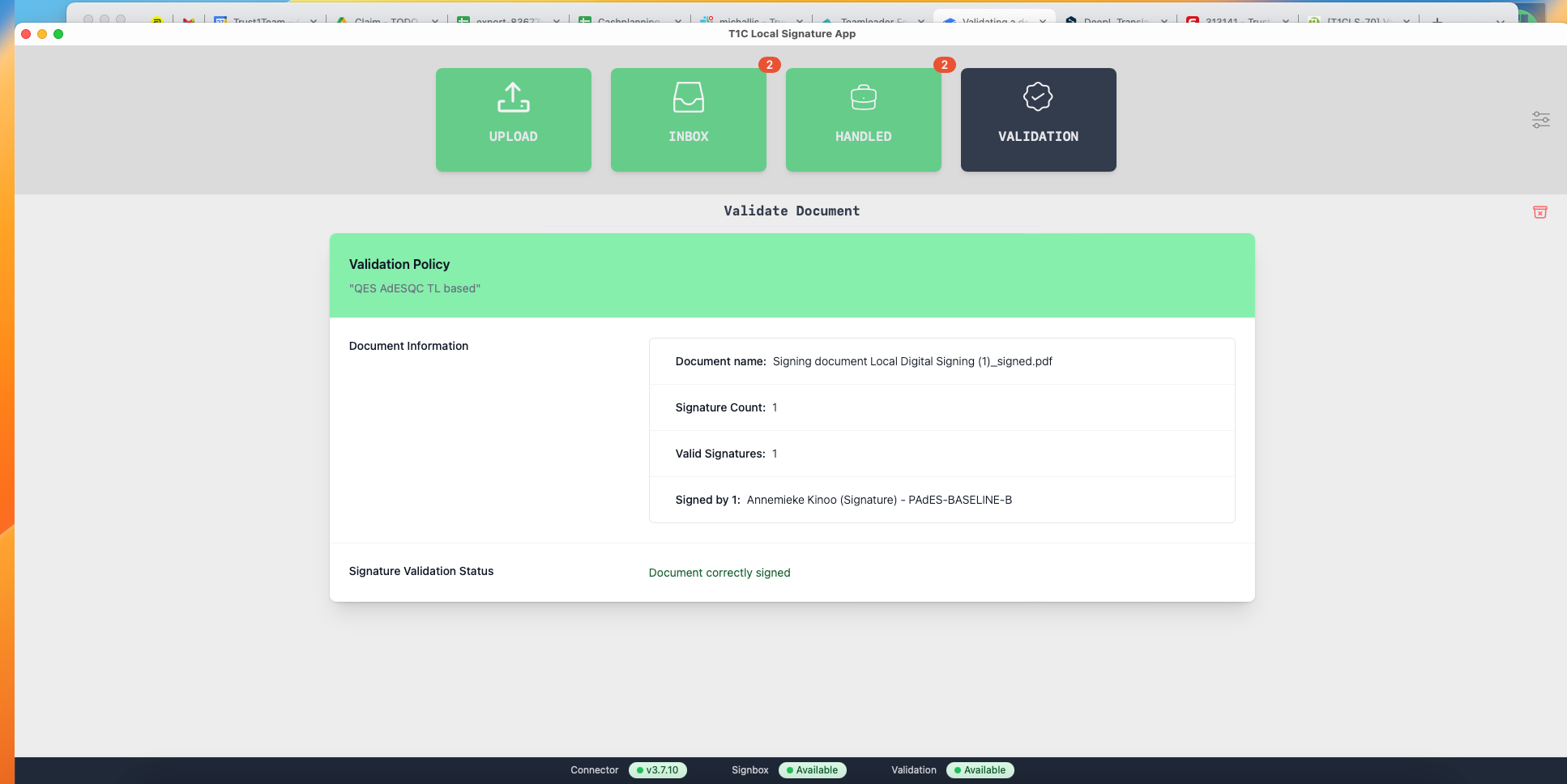Click the "Document Information" label

click(x=408, y=346)
